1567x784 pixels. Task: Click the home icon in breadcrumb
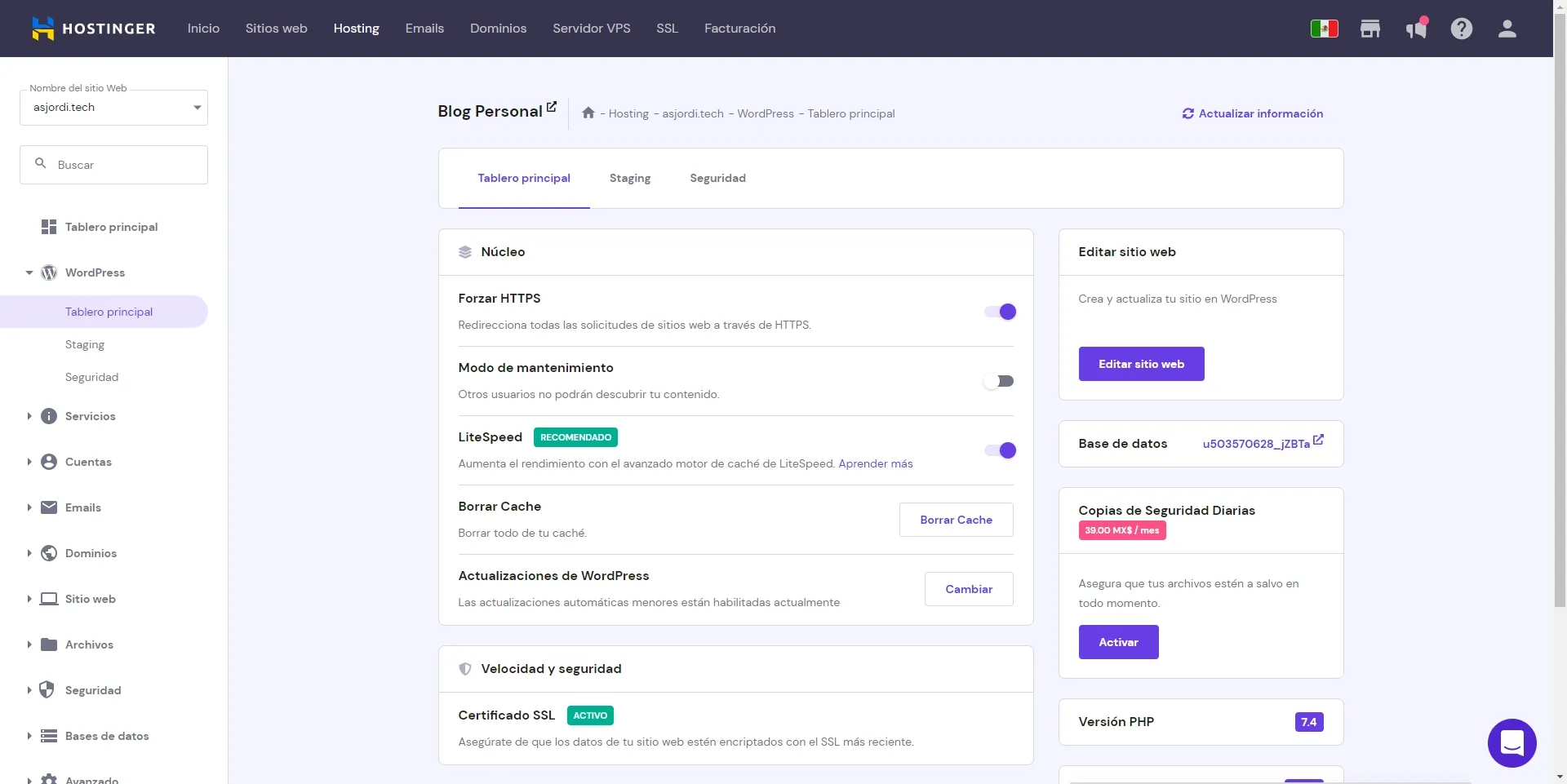tap(588, 113)
